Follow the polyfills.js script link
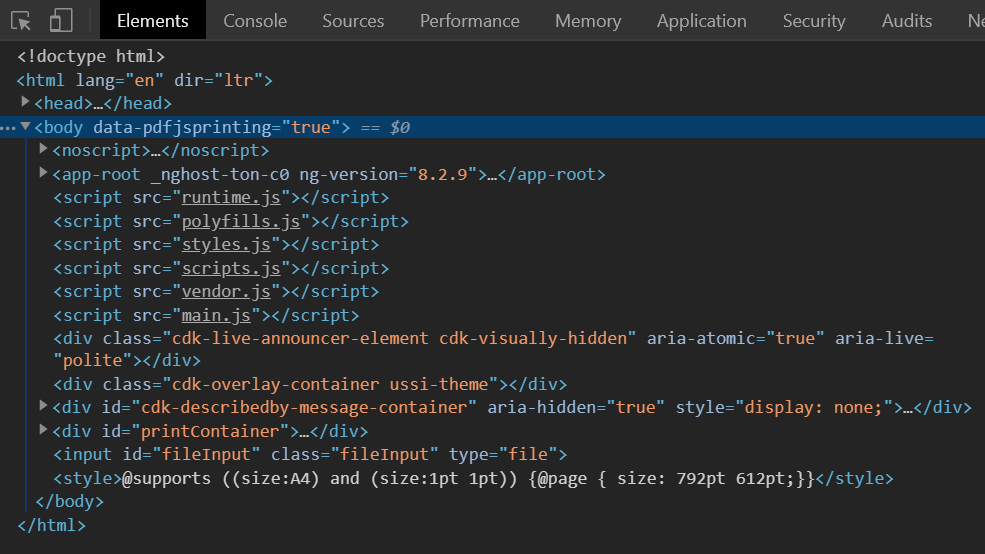The width and height of the screenshot is (985, 554). (x=241, y=222)
